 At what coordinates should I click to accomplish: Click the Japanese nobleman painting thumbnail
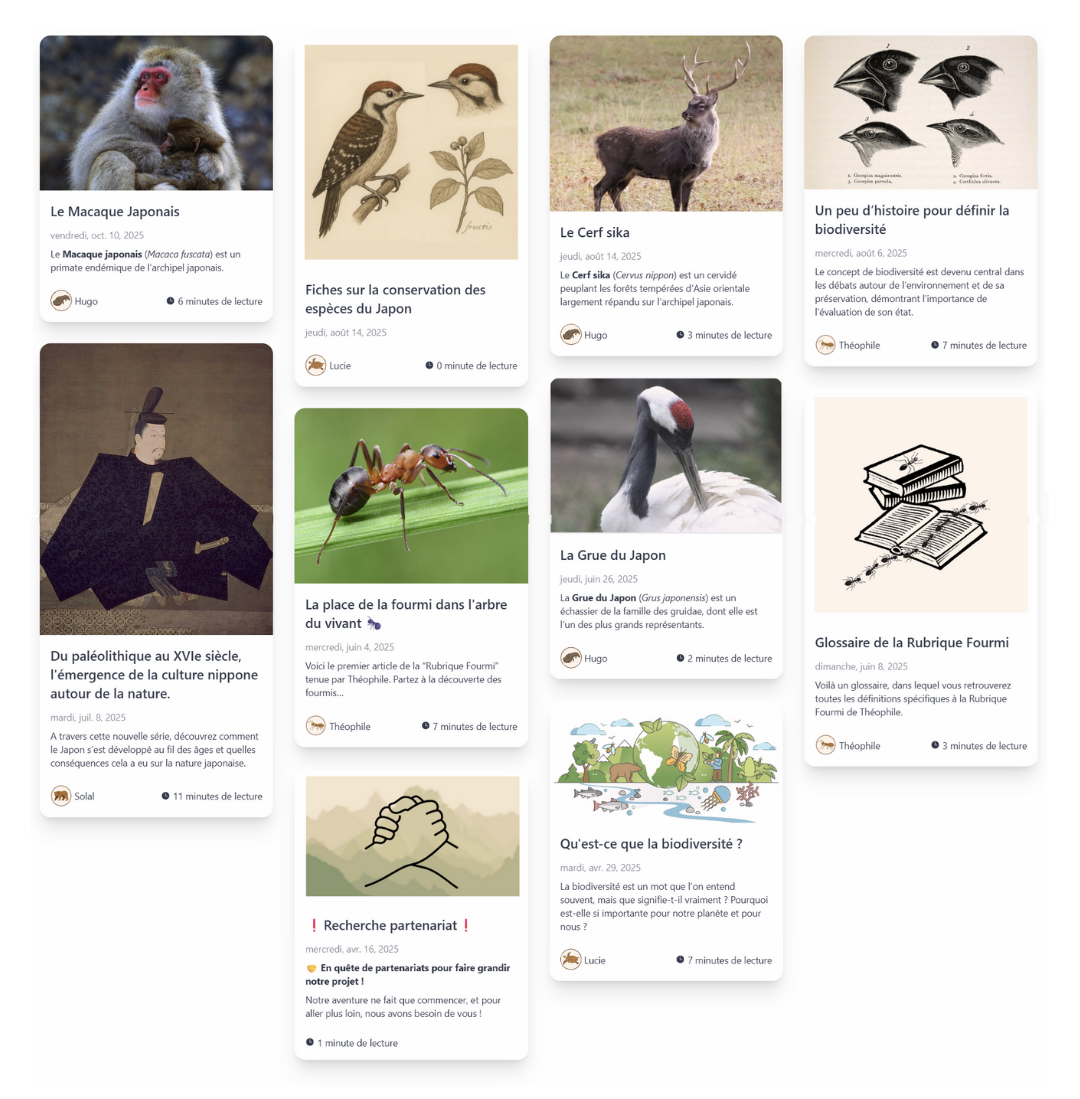[x=156, y=489]
